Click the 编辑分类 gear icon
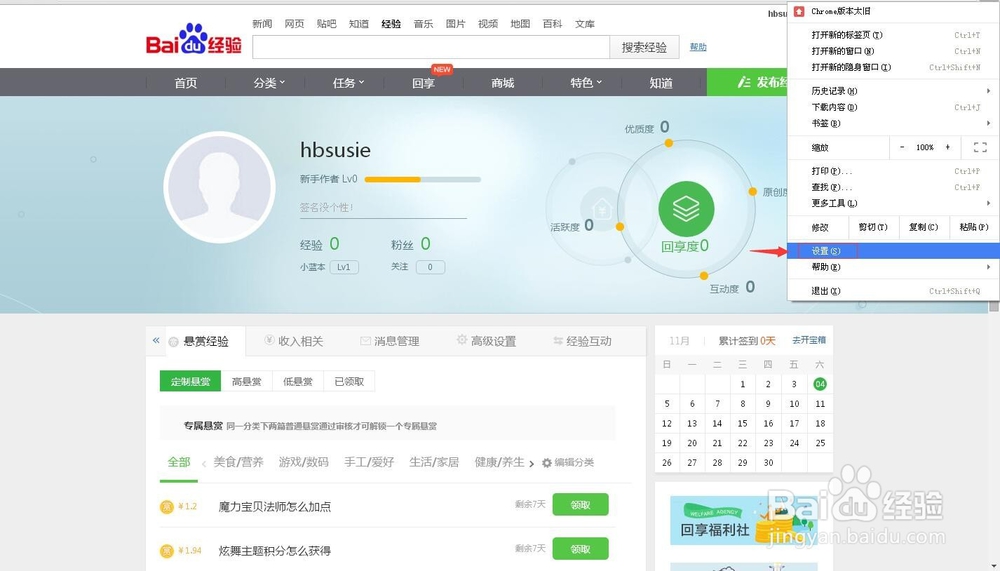Screen dimensions: 1000x571 click(x=547, y=463)
